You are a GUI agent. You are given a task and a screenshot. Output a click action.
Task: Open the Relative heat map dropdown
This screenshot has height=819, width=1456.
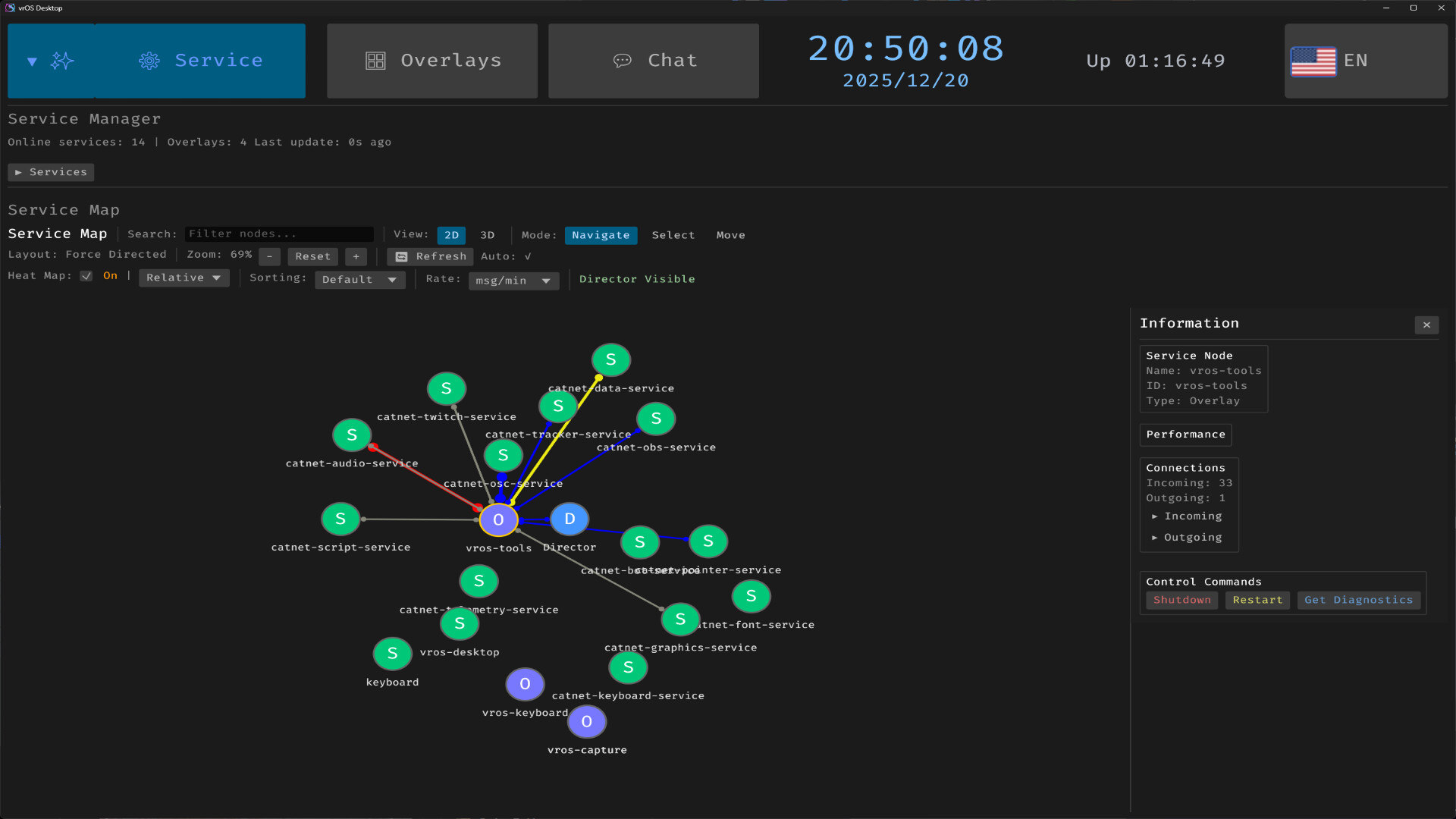pyautogui.click(x=184, y=278)
